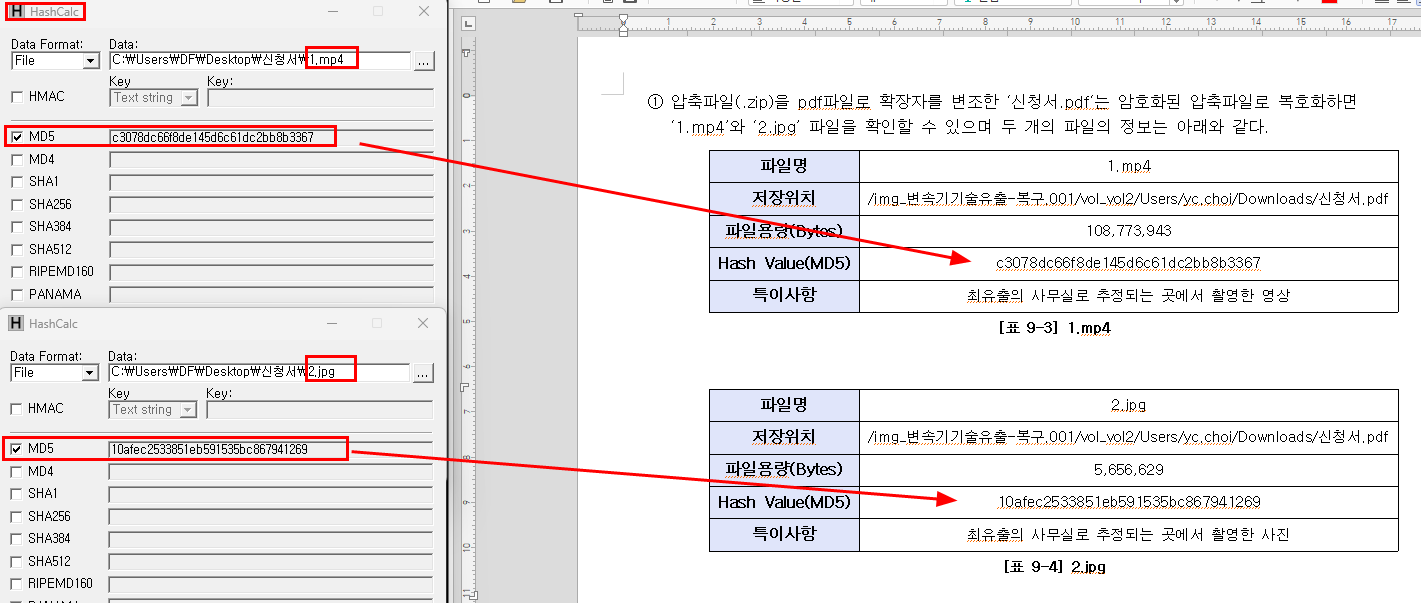Open the browse button beside the 1.mp4 path

(x=424, y=61)
